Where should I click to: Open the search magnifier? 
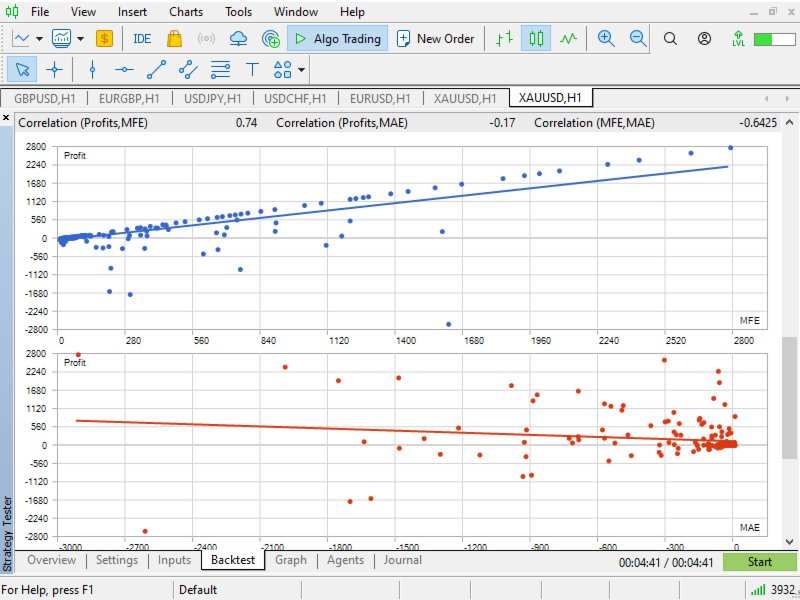point(670,39)
